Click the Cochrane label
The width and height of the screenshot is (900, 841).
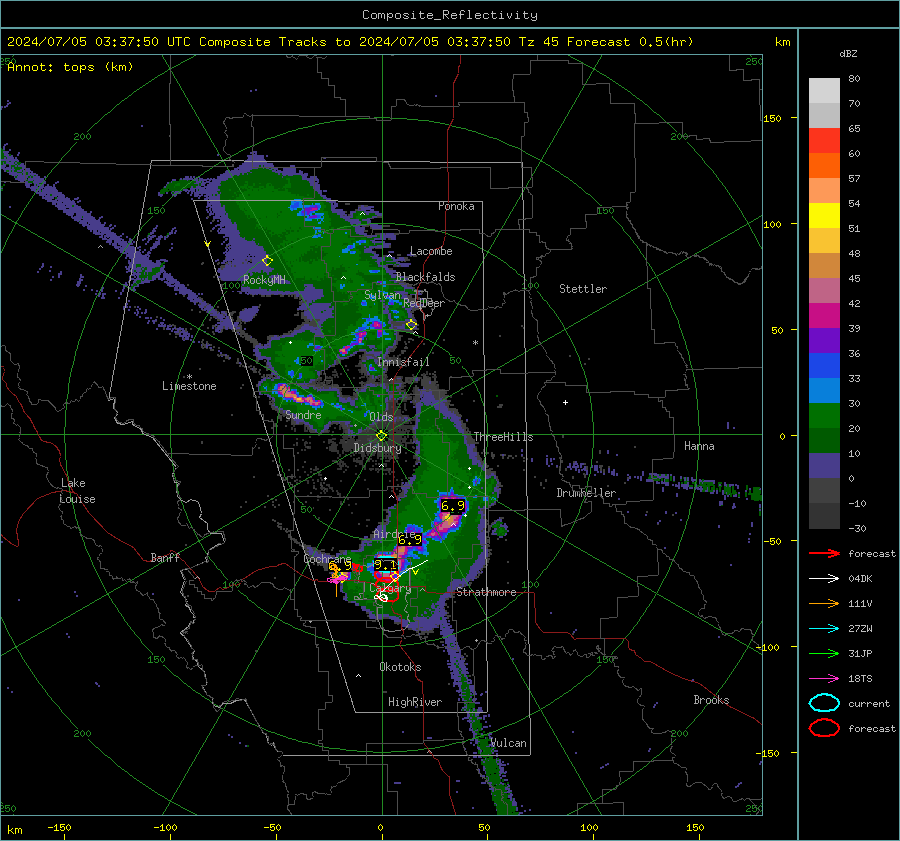pyautogui.click(x=327, y=559)
